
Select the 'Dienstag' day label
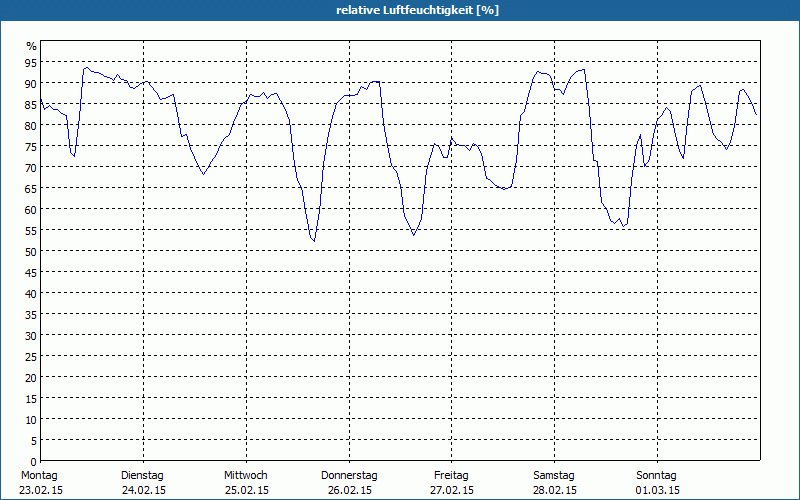(x=142, y=476)
